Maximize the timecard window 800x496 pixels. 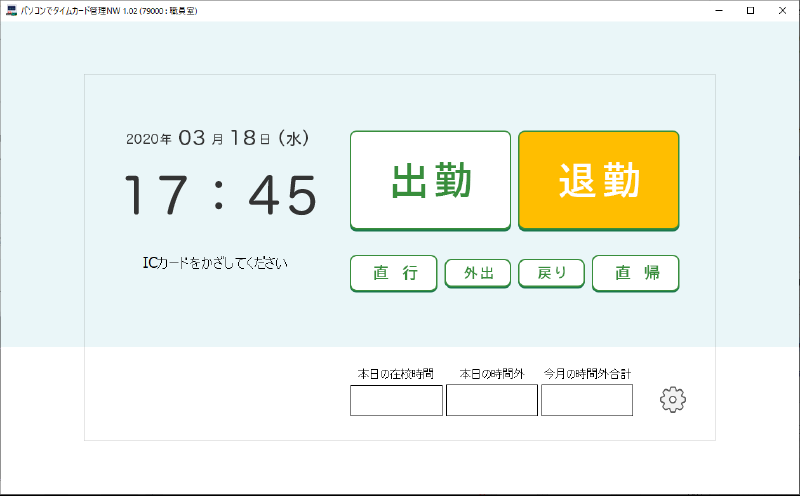pyautogui.click(x=750, y=10)
